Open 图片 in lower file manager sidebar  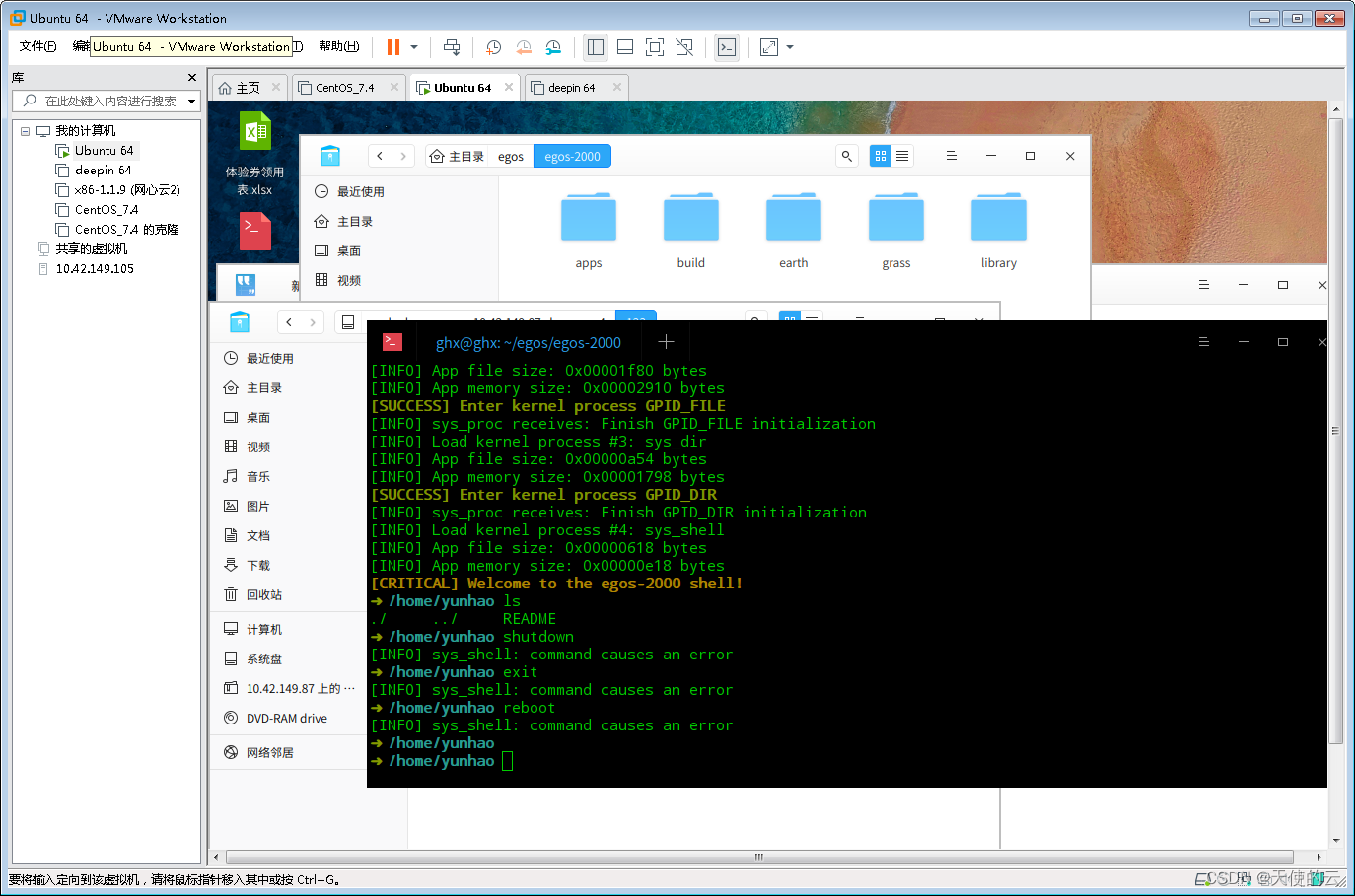[x=288, y=506]
